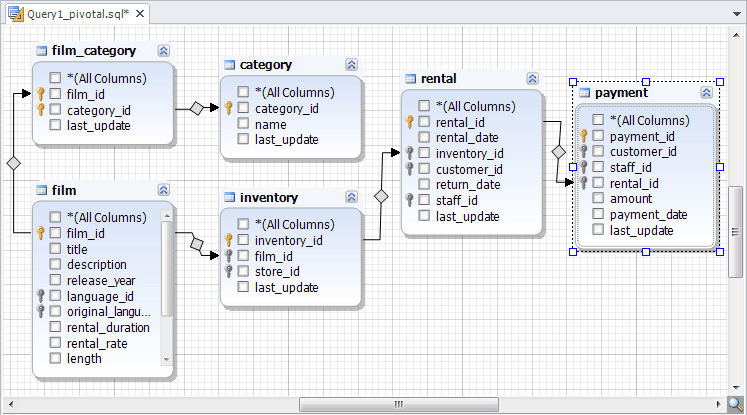Click the foreign key icon beside staff_id in rental
747x415 pixels.
coord(409,200)
